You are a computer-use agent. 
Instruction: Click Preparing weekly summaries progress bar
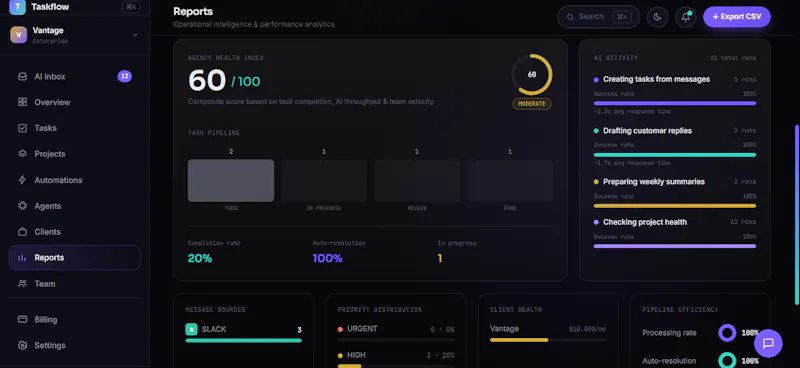[x=674, y=206]
